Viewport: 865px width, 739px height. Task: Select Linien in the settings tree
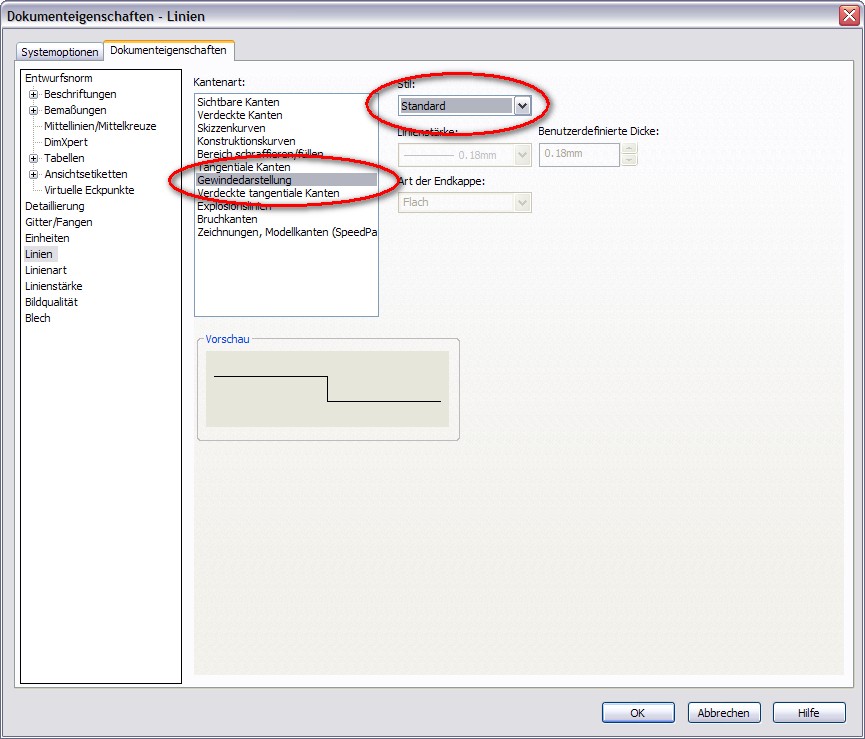(39, 254)
